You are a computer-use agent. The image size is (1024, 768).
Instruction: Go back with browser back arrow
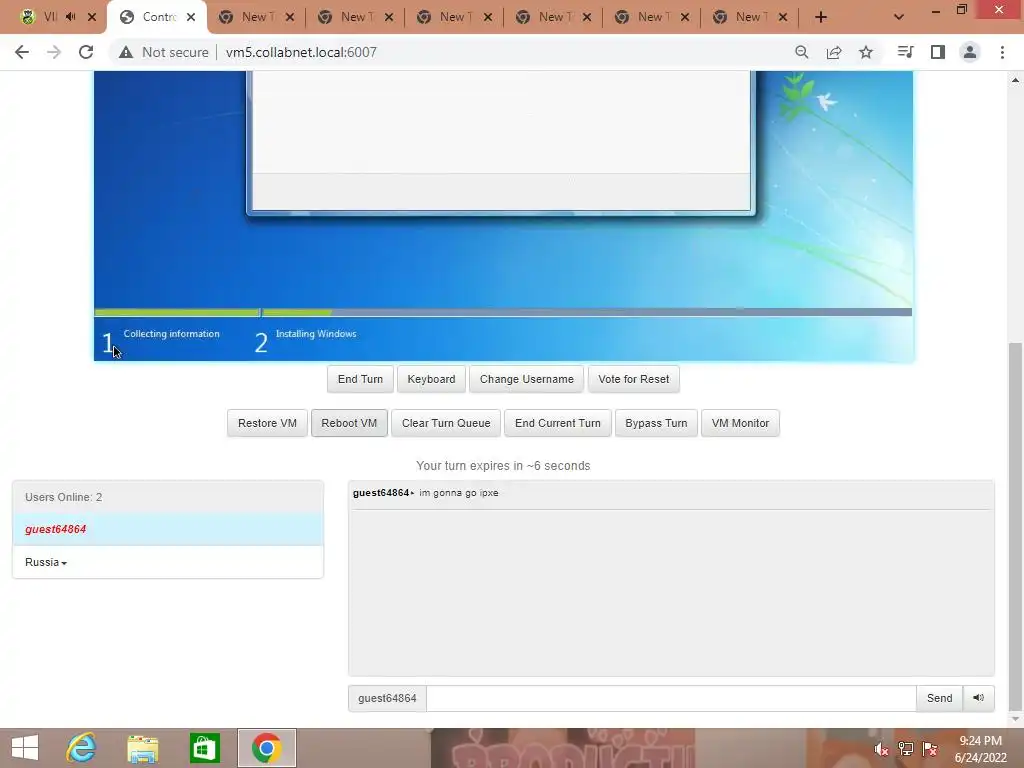22,52
